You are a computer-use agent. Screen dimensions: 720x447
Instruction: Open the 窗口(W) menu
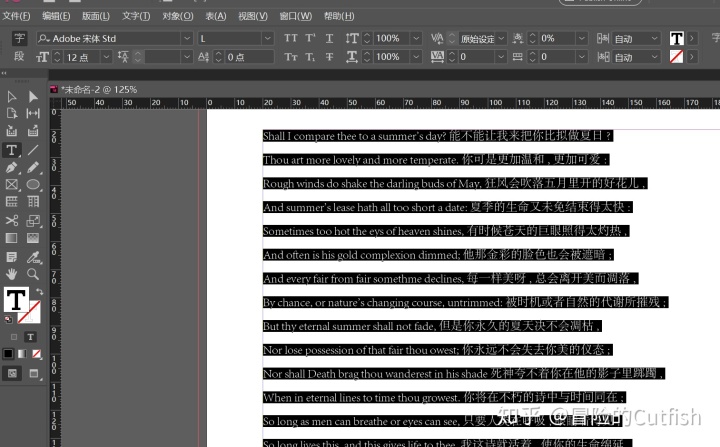296,16
